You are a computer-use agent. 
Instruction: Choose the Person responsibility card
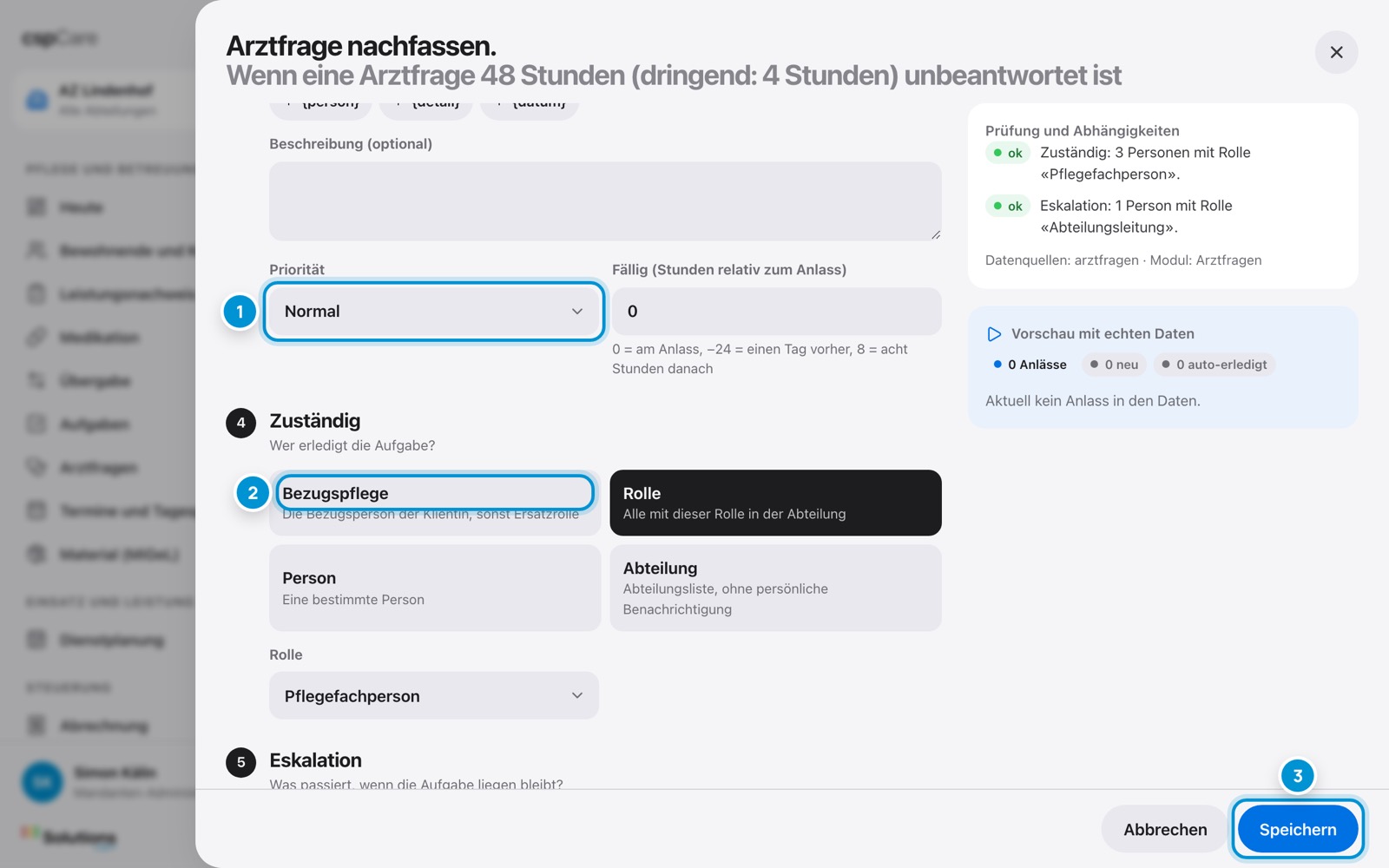click(435, 588)
